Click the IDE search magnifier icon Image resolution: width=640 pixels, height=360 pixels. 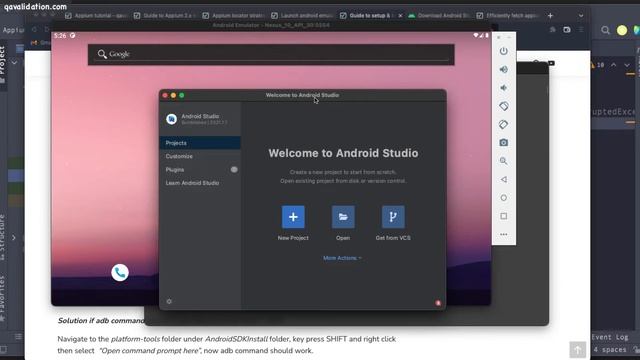click(x=605, y=30)
